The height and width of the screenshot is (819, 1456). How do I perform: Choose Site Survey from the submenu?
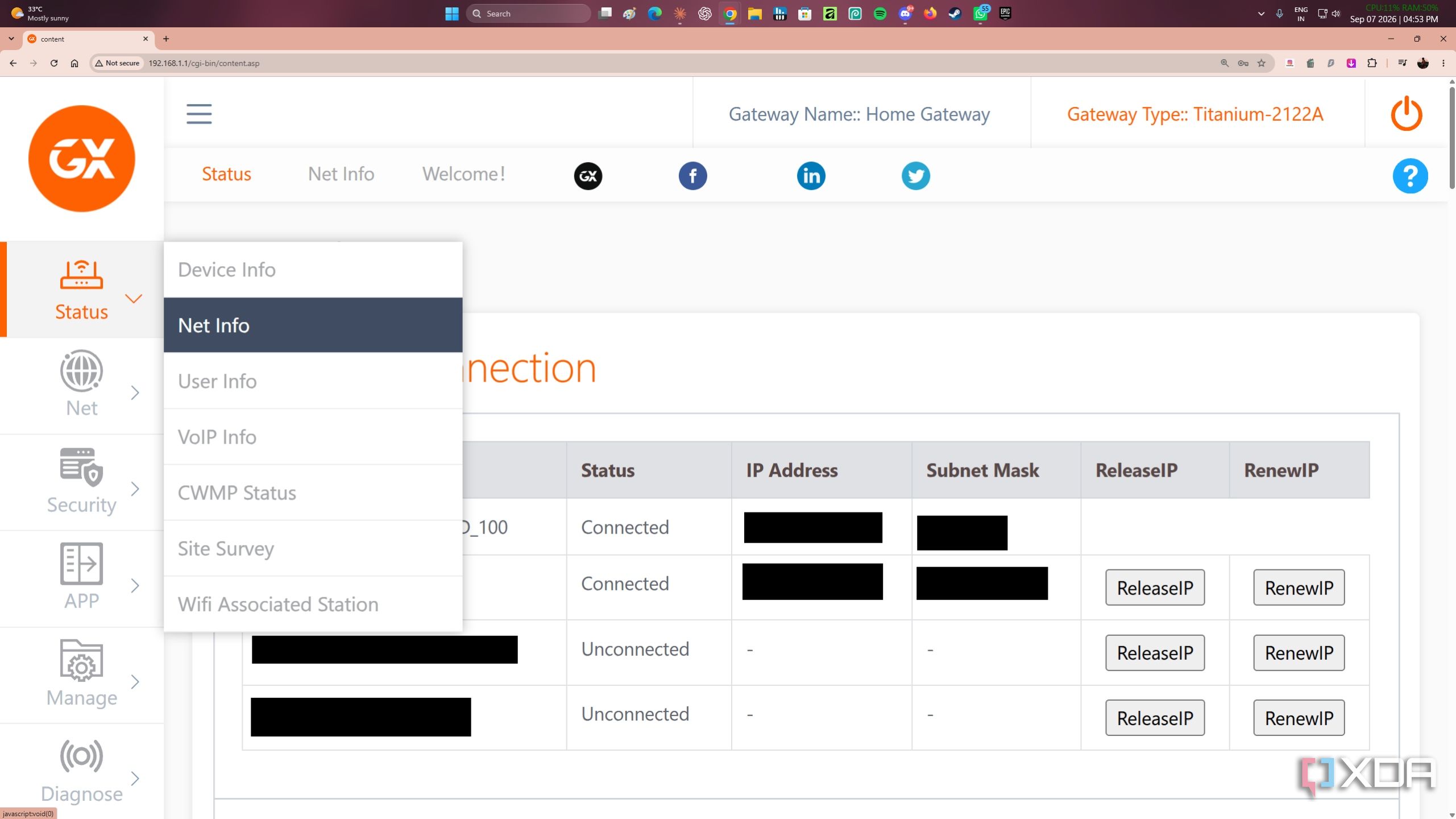tap(313, 548)
